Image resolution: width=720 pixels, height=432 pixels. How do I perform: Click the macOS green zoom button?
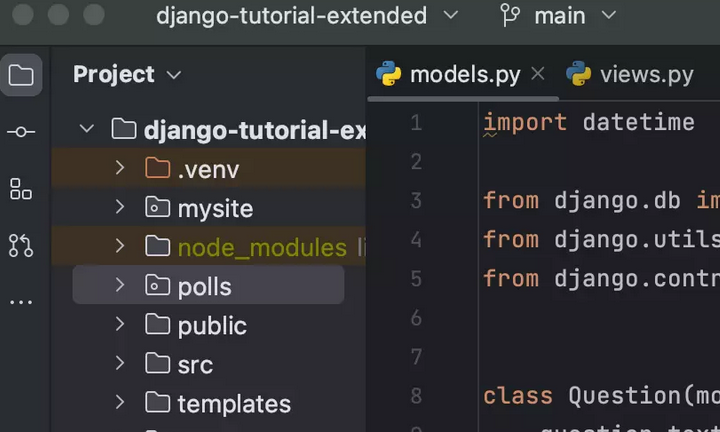[x=94, y=15]
